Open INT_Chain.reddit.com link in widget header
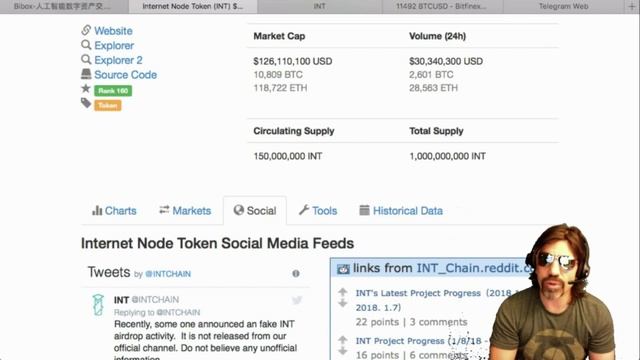The image size is (640, 360). pos(476,268)
